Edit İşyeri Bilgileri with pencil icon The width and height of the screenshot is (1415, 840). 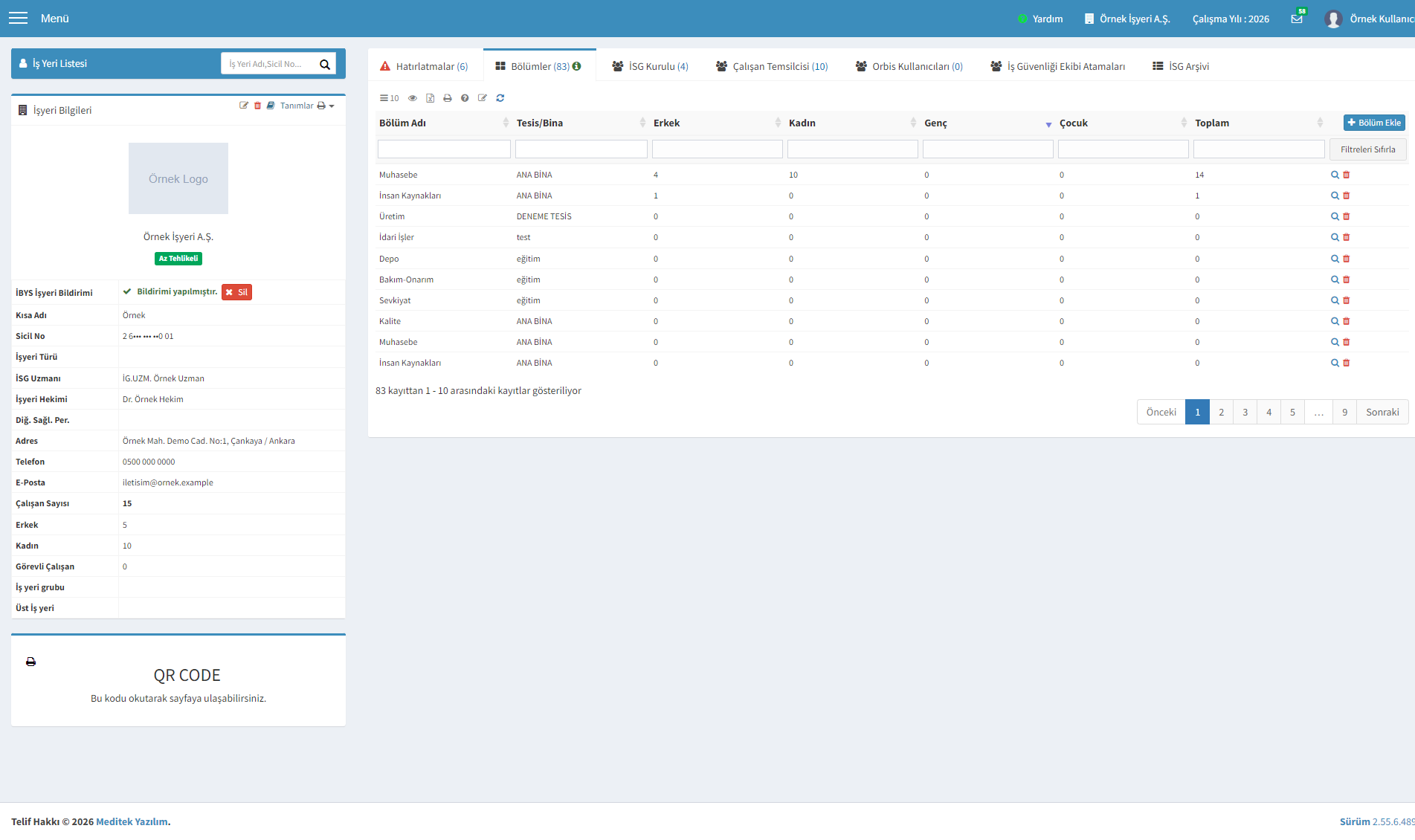tap(243, 106)
